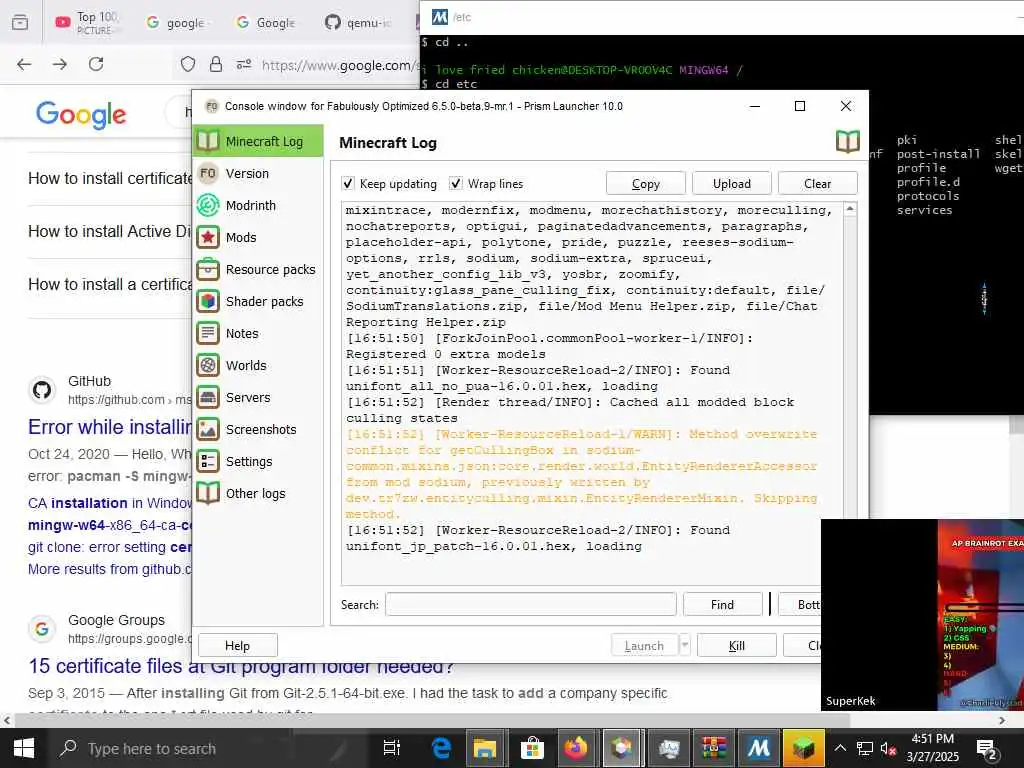Click the Google logo
Viewport: 1024px width, 768px height.
[81, 115]
